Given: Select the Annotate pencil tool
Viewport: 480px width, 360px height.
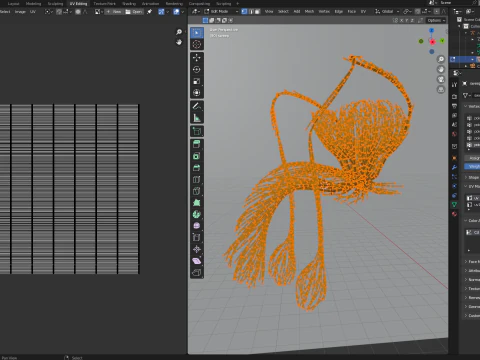Looking at the screenshot, I should click(x=197, y=106).
